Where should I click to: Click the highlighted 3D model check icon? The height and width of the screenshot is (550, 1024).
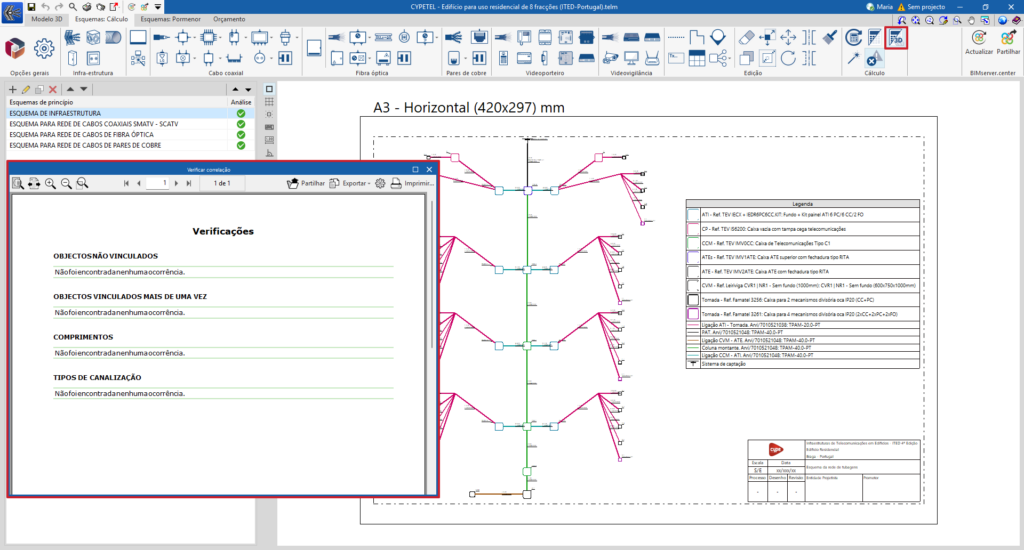(897, 38)
